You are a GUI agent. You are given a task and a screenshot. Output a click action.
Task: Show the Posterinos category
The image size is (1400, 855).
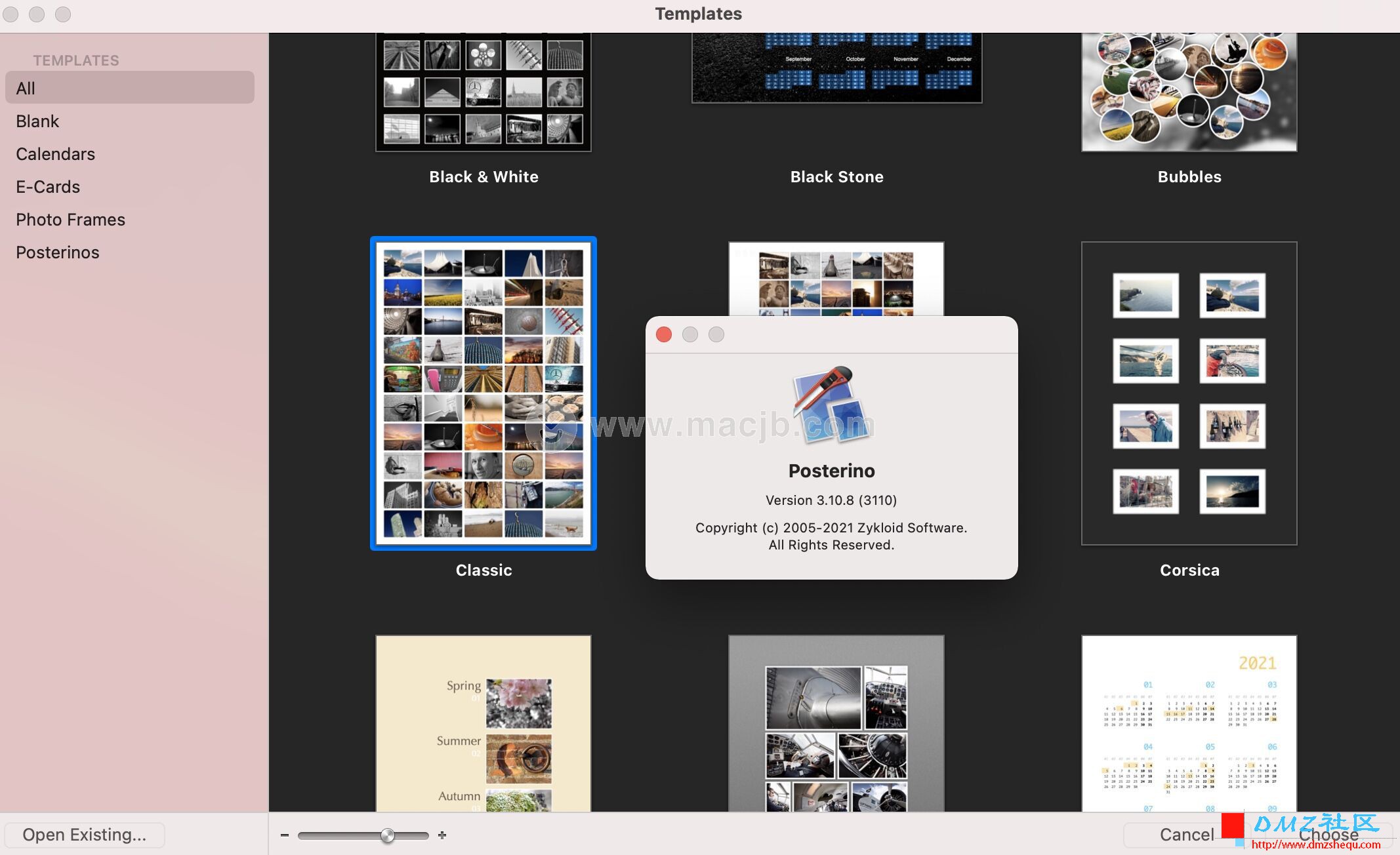pyautogui.click(x=130, y=252)
